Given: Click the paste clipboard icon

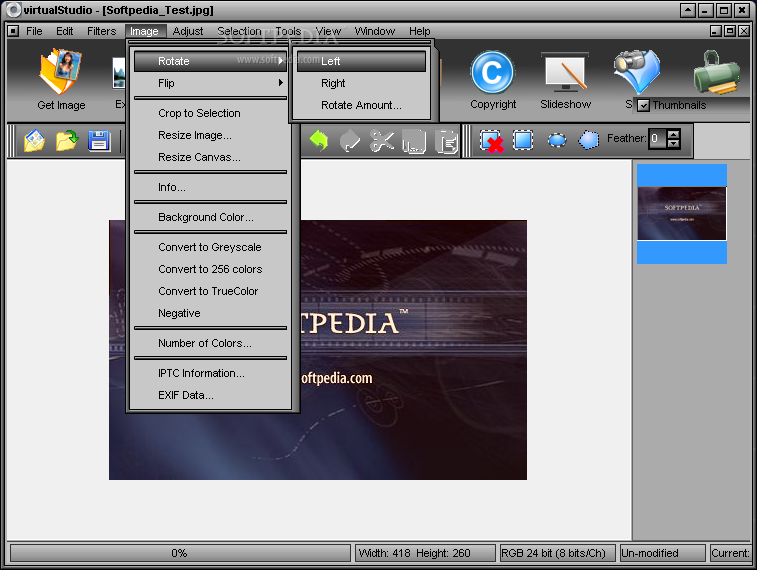Looking at the screenshot, I should [x=446, y=141].
